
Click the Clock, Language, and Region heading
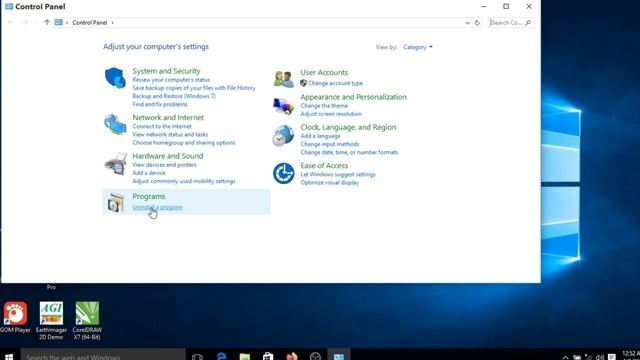tap(348, 127)
